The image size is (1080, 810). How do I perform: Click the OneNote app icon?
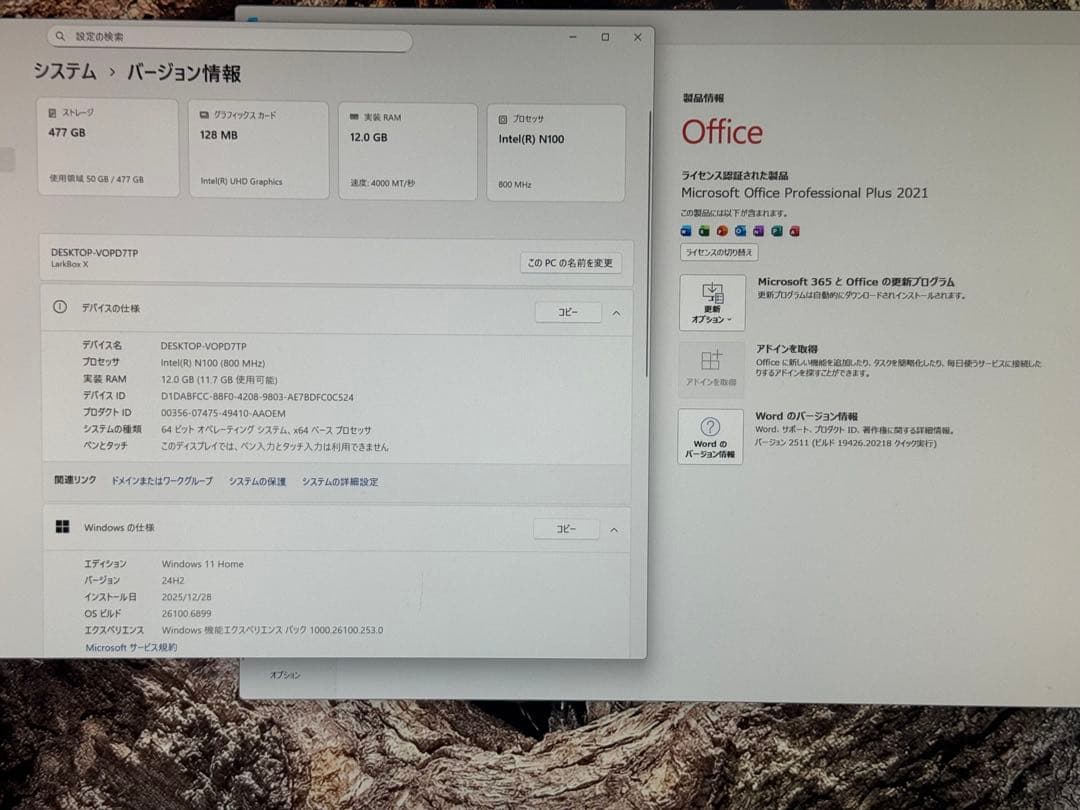point(758,231)
